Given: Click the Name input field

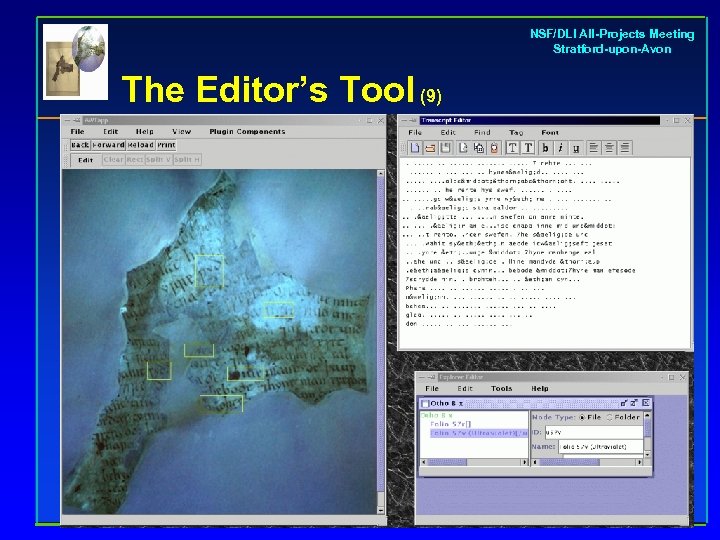Looking at the screenshot, I should (601, 447).
